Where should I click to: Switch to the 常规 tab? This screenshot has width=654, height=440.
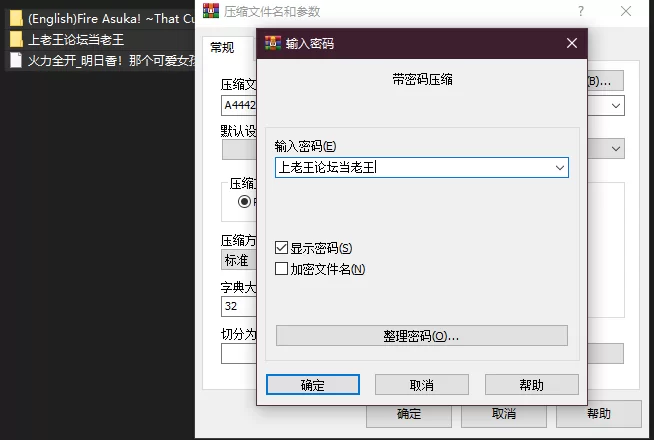pyautogui.click(x=222, y=48)
